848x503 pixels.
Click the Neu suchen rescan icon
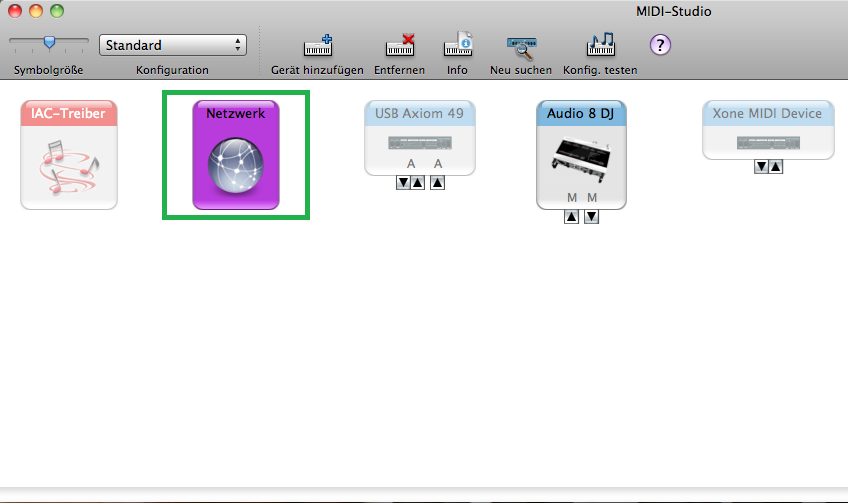[520, 46]
